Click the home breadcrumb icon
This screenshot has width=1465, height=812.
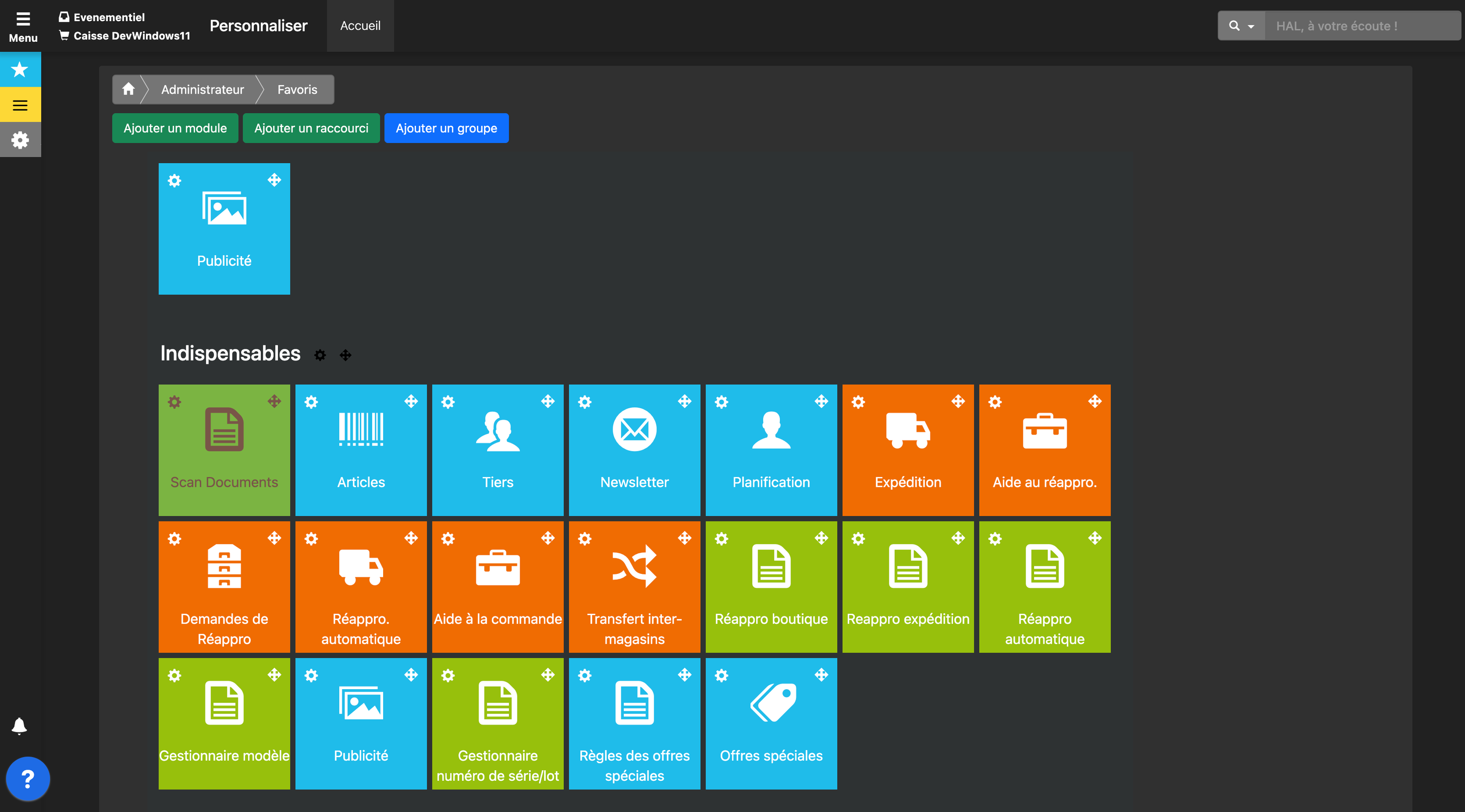tap(128, 89)
